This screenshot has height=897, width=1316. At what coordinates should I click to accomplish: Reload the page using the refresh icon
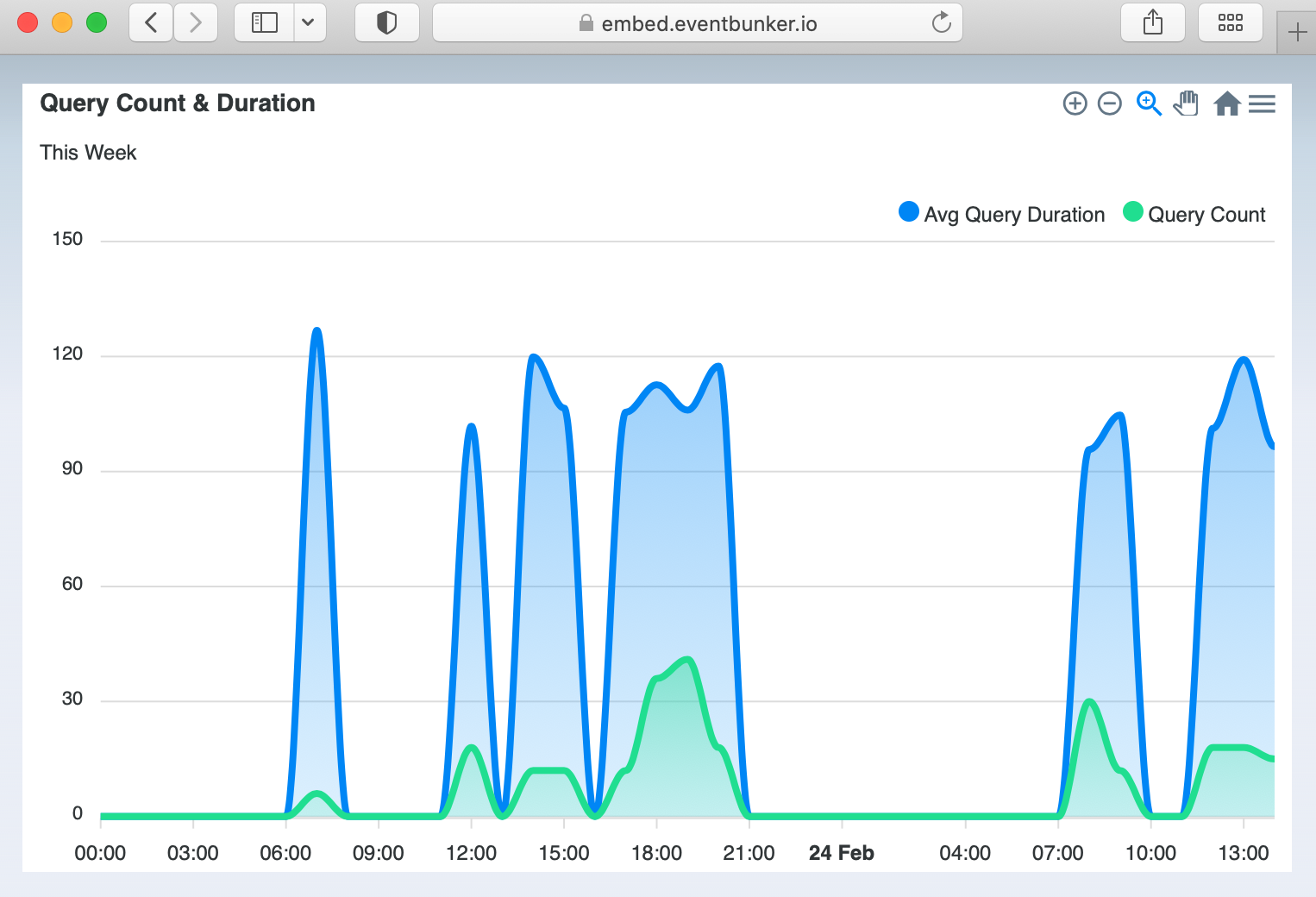tap(940, 23)
